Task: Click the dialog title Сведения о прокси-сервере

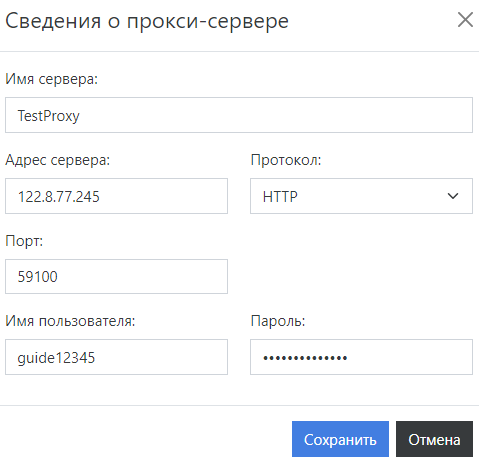Action: pyautogui.click(x=147, y=21)
